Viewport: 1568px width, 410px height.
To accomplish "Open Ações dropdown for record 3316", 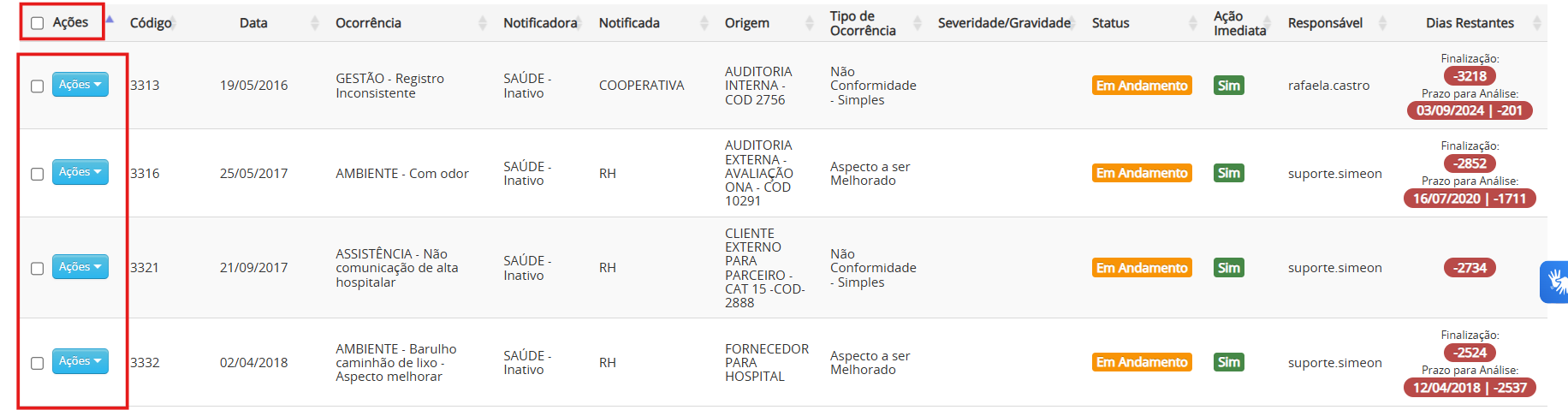I will (80, 172).
